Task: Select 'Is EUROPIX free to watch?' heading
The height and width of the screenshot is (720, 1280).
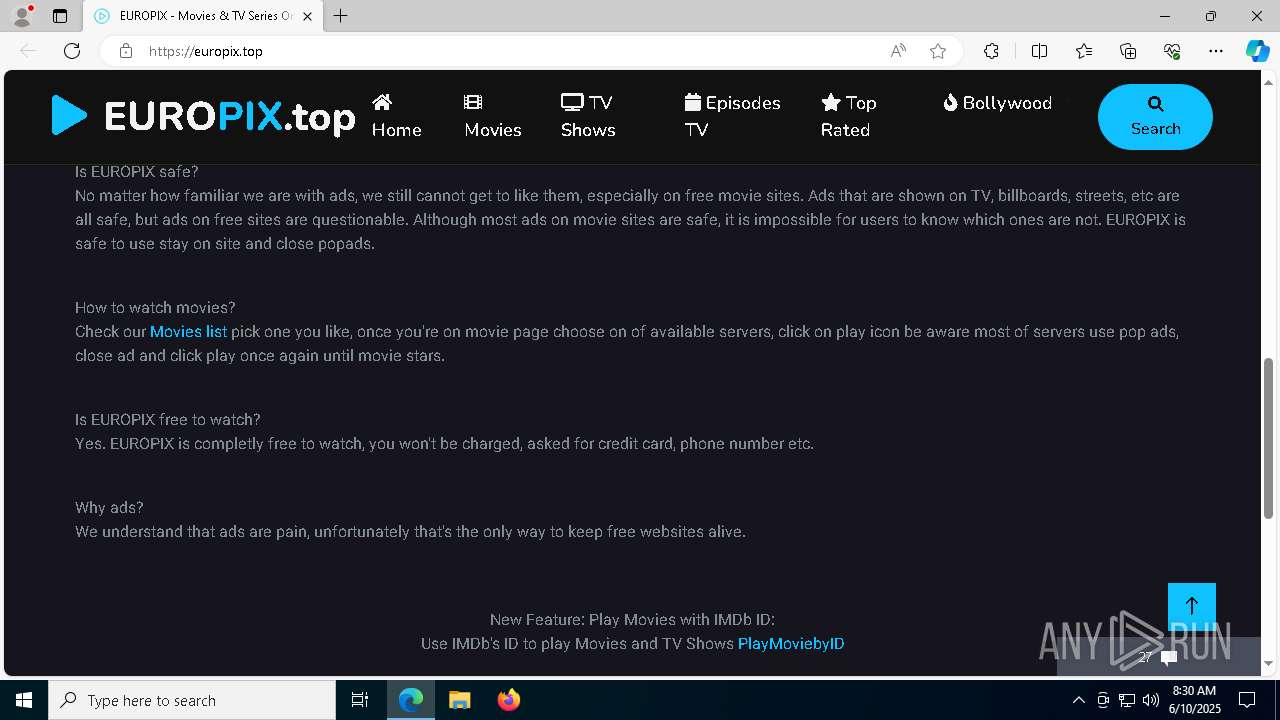Action: [x=168, y=419]
